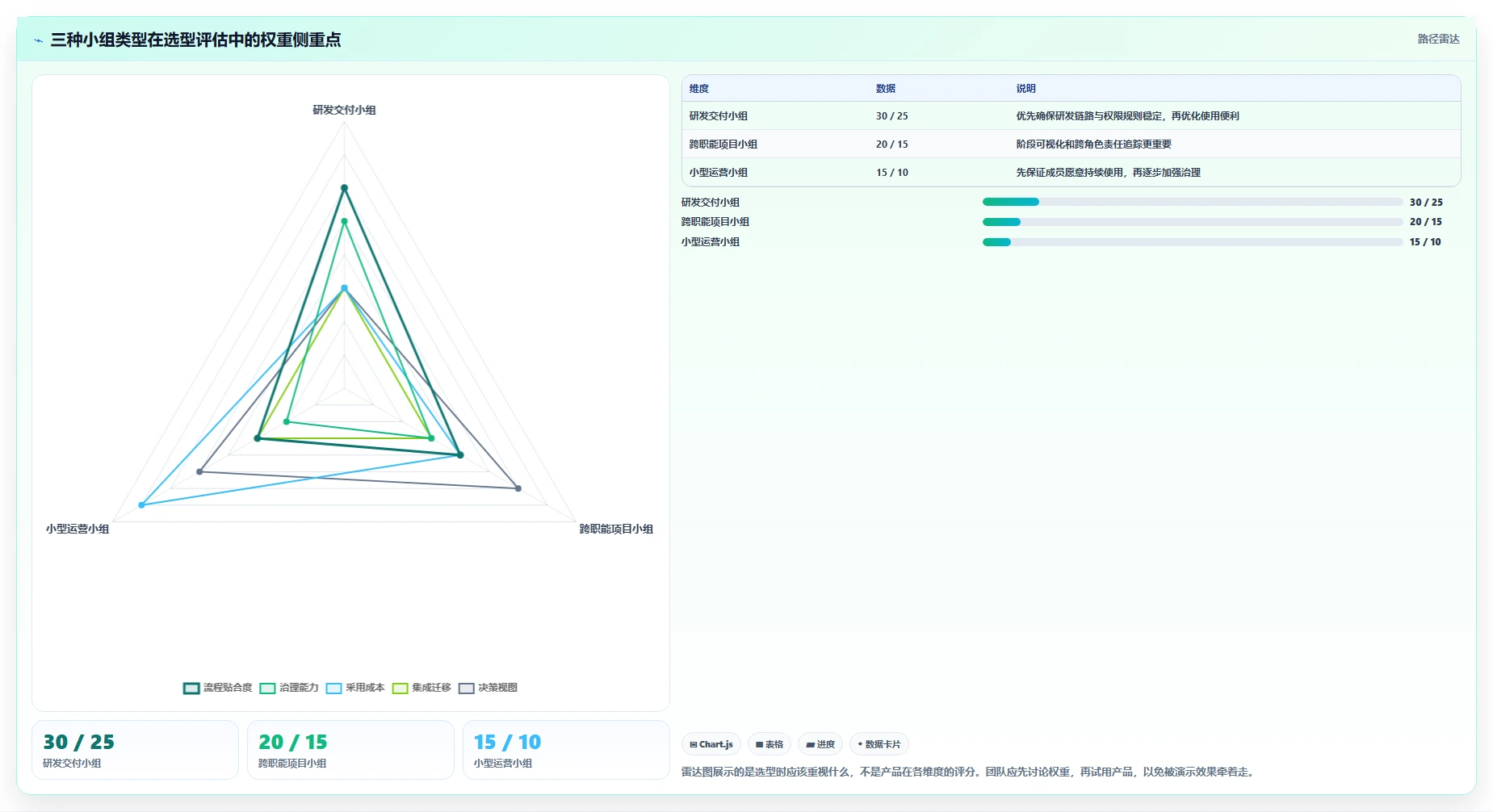Hide the 采用成本 series via legend
The height and width of the screenshot is (812, 1493).
pyautogui.click(x=355, y=688)
